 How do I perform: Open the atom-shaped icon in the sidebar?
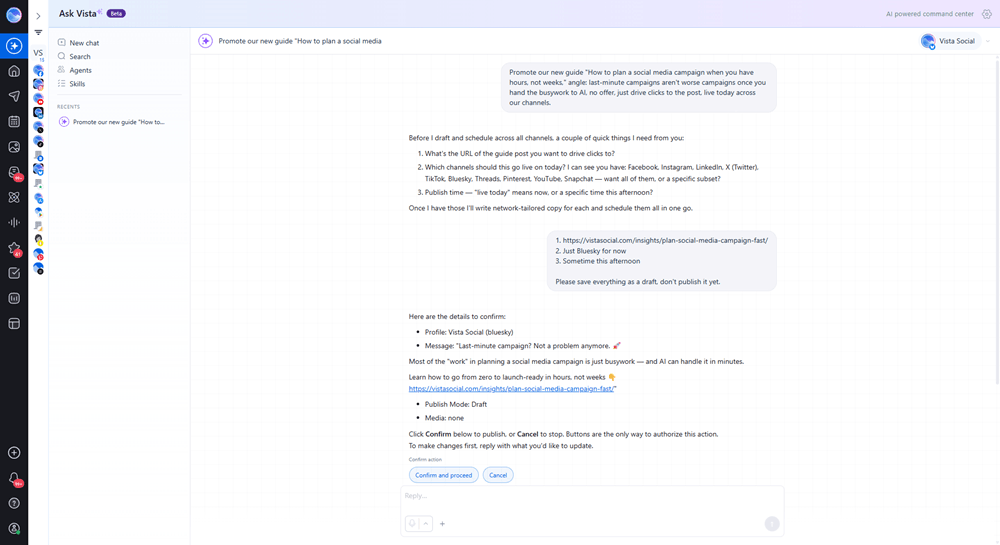tap(14, 198)
